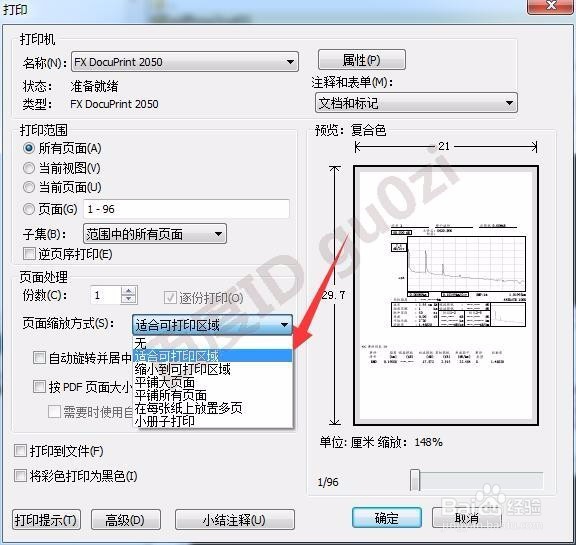Image resolution: width=576 pixels, height=545 pixels.
Task: Choose 小册子打印 in the scaling list
Action: (x=212, y=421)
